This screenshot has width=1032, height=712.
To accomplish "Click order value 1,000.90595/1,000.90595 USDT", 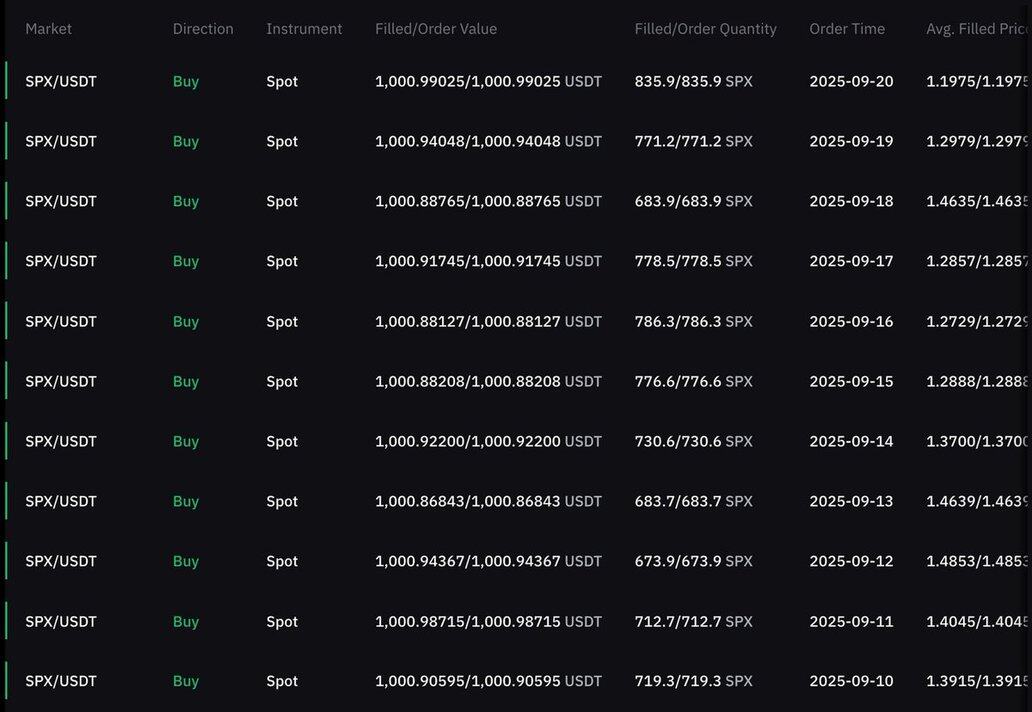I will 488,681.
